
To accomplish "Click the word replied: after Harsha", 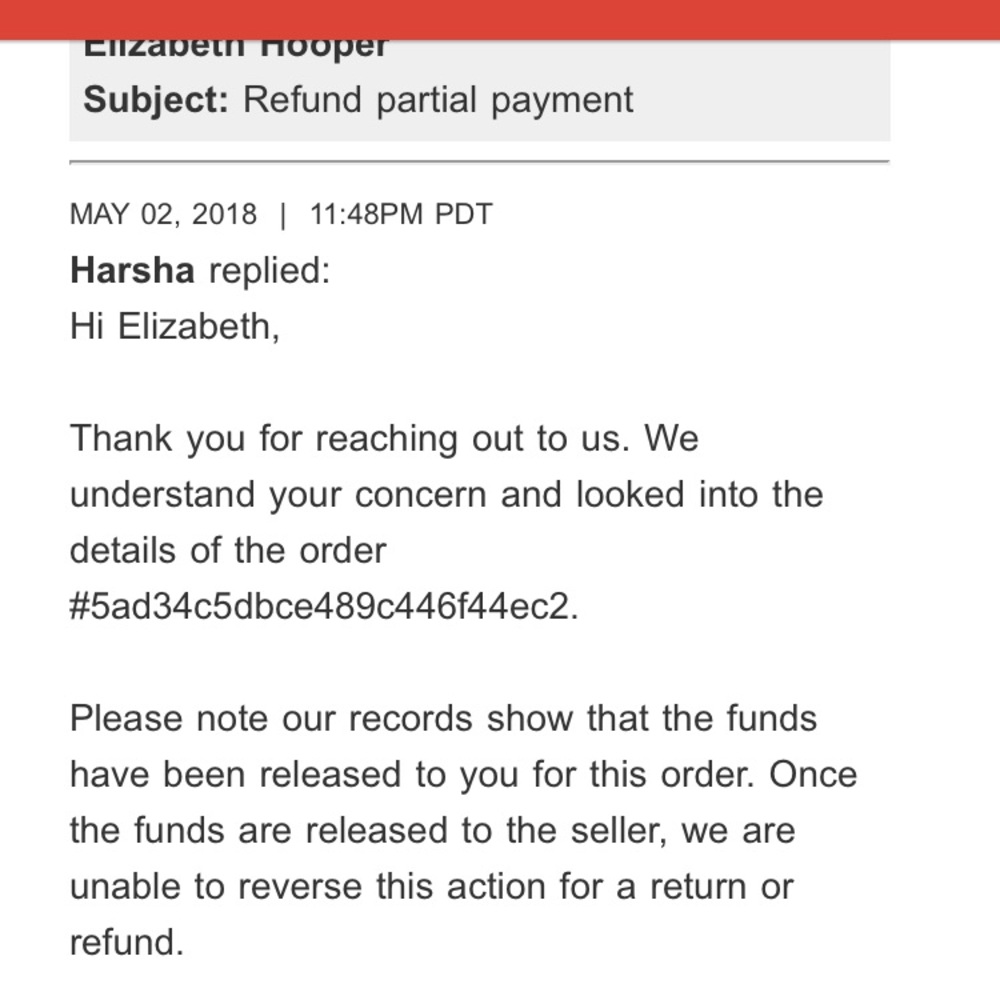I will click(x=270, y=270).
